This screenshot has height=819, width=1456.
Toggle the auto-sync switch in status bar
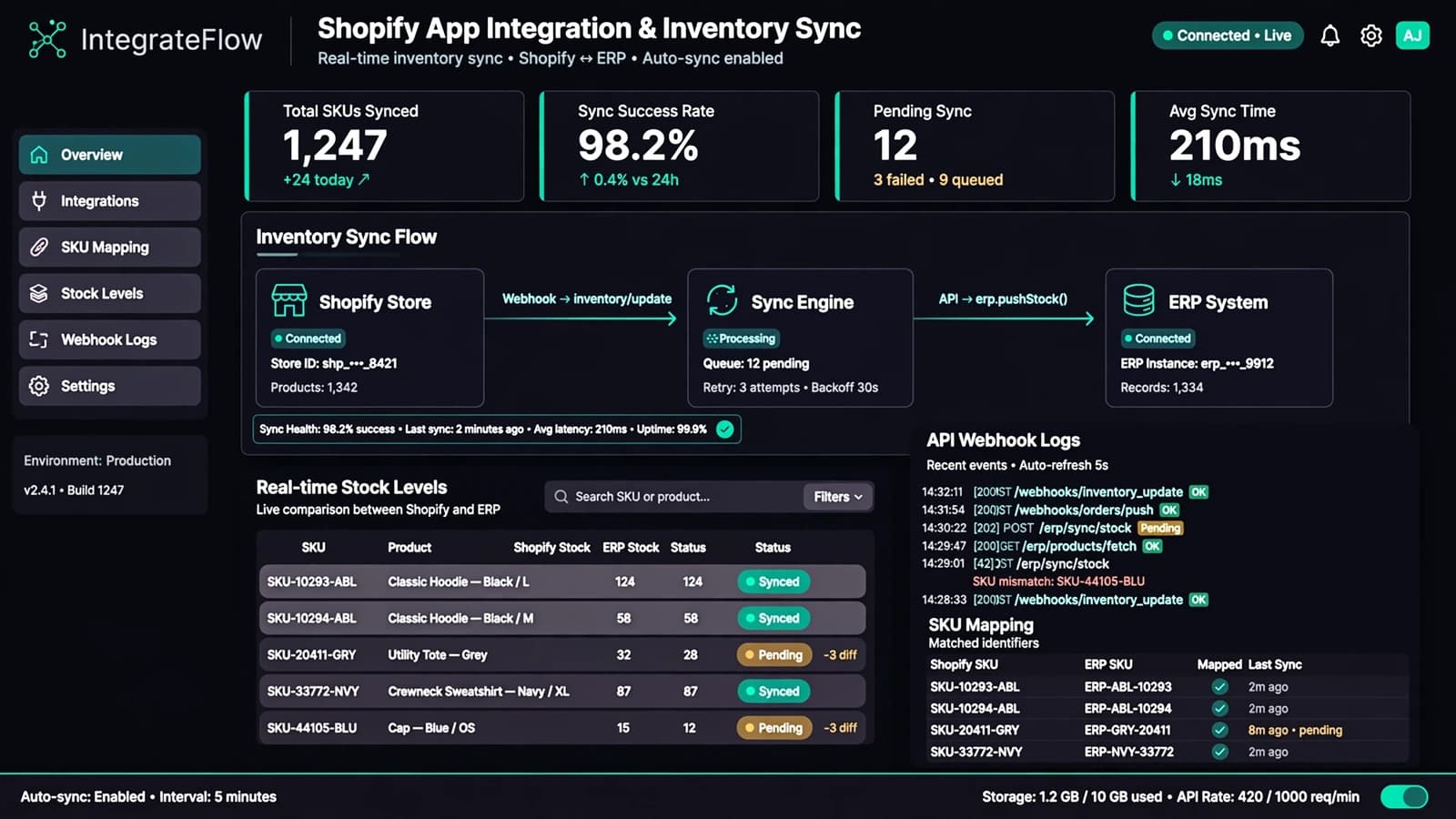coord(1404,797)
